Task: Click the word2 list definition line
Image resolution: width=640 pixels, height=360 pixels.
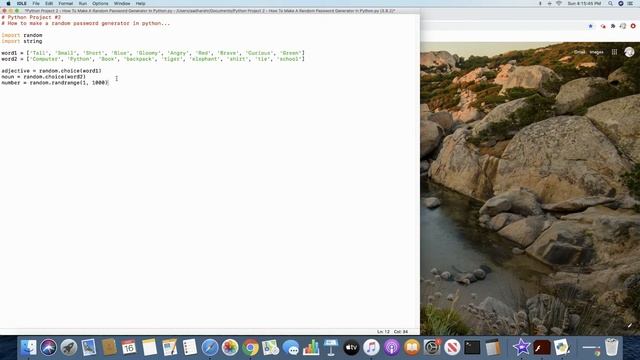Action: point(153,59)
